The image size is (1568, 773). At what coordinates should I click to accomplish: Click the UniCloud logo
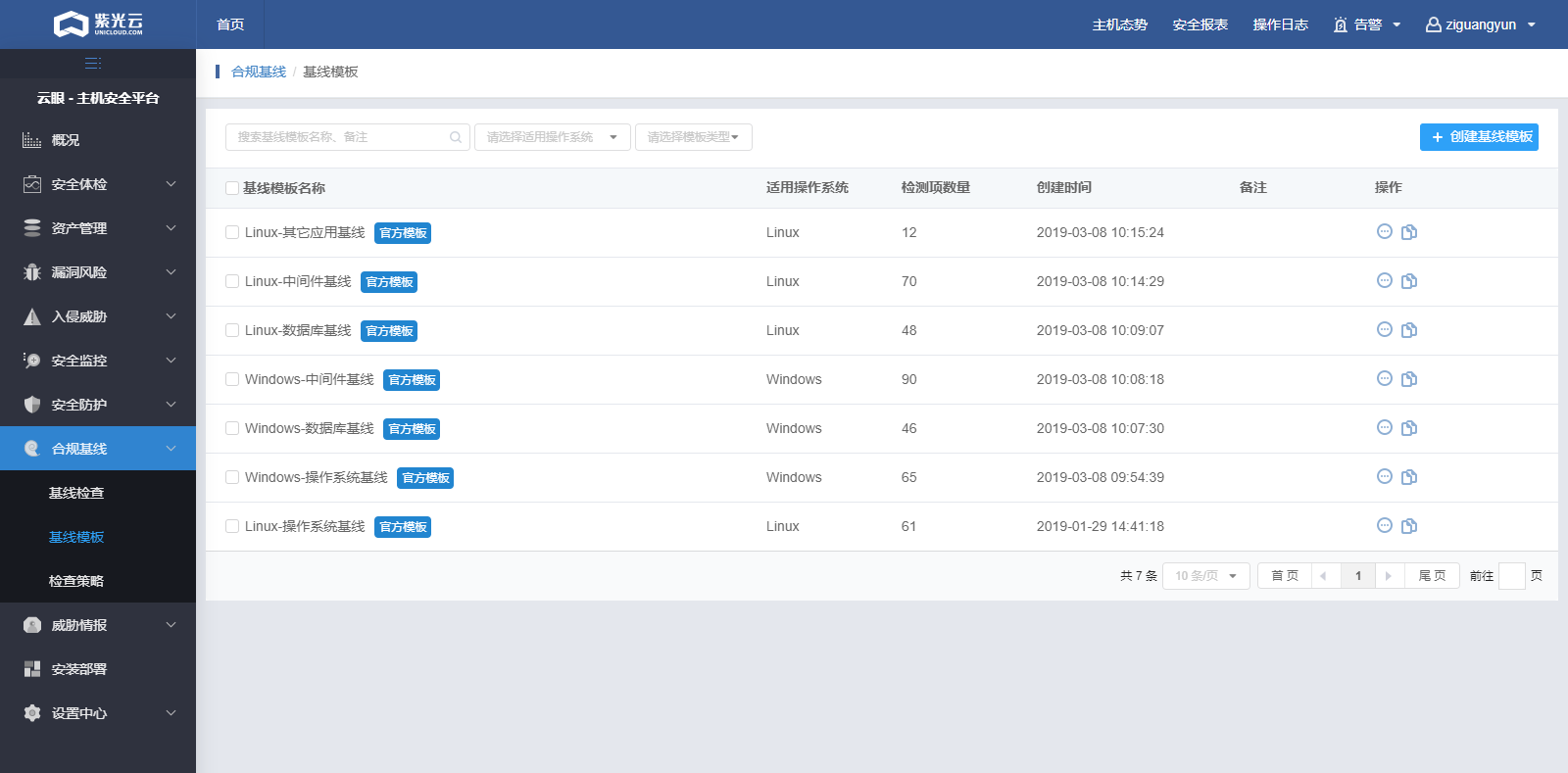tap(98, 24)
